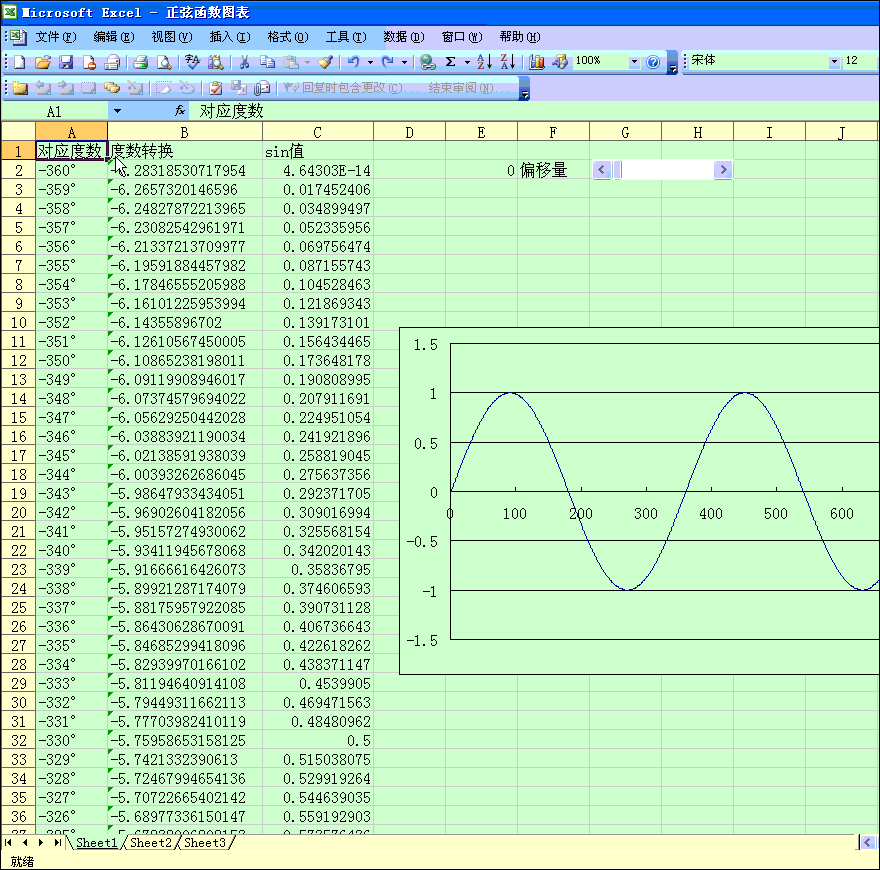The image size is (880, 870).
Task: Open the Chart Wizard icon
Action: pyautogui.click(x=537, y=62)
